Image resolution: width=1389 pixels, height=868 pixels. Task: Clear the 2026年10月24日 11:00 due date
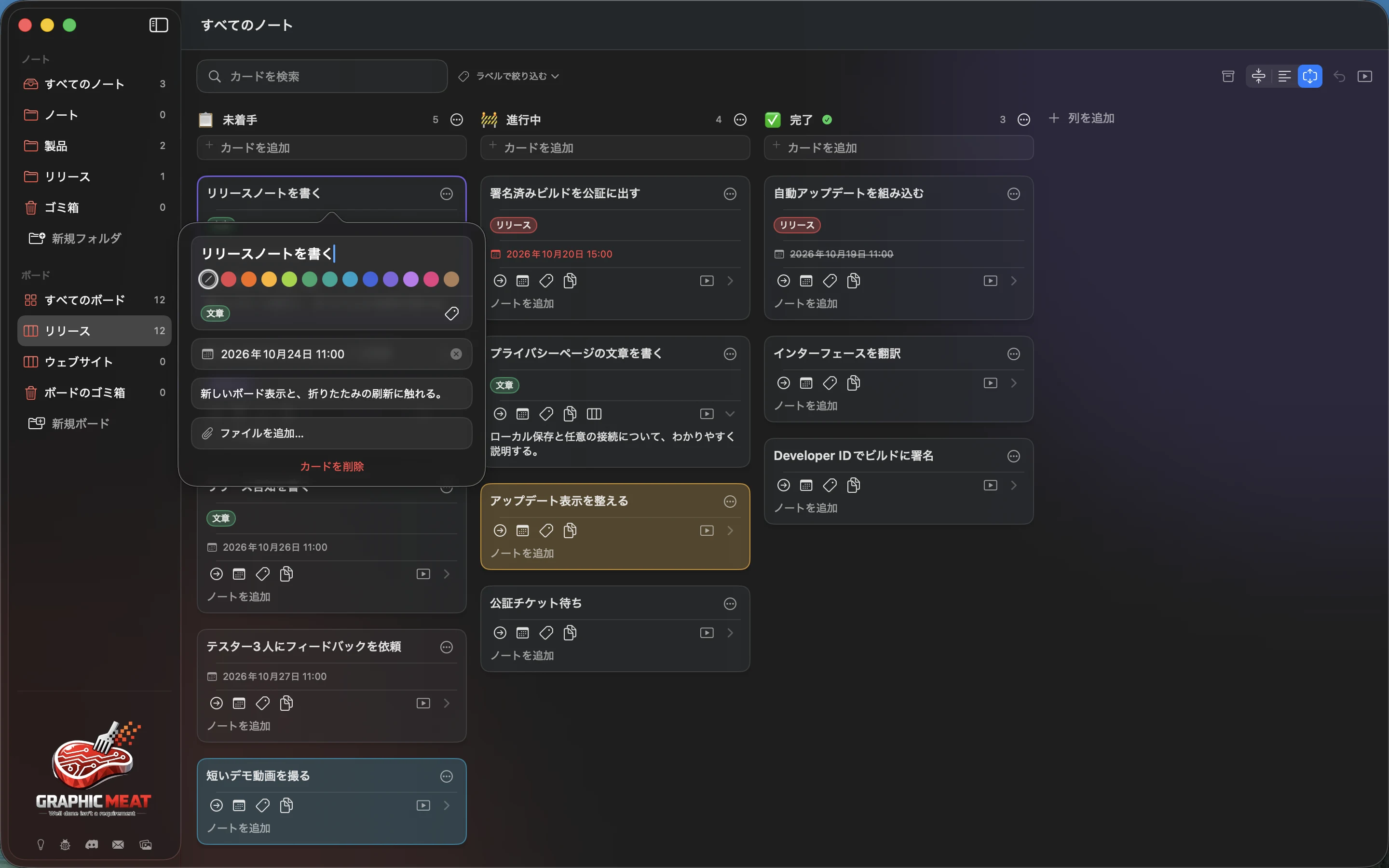click(x=456, y=354)
